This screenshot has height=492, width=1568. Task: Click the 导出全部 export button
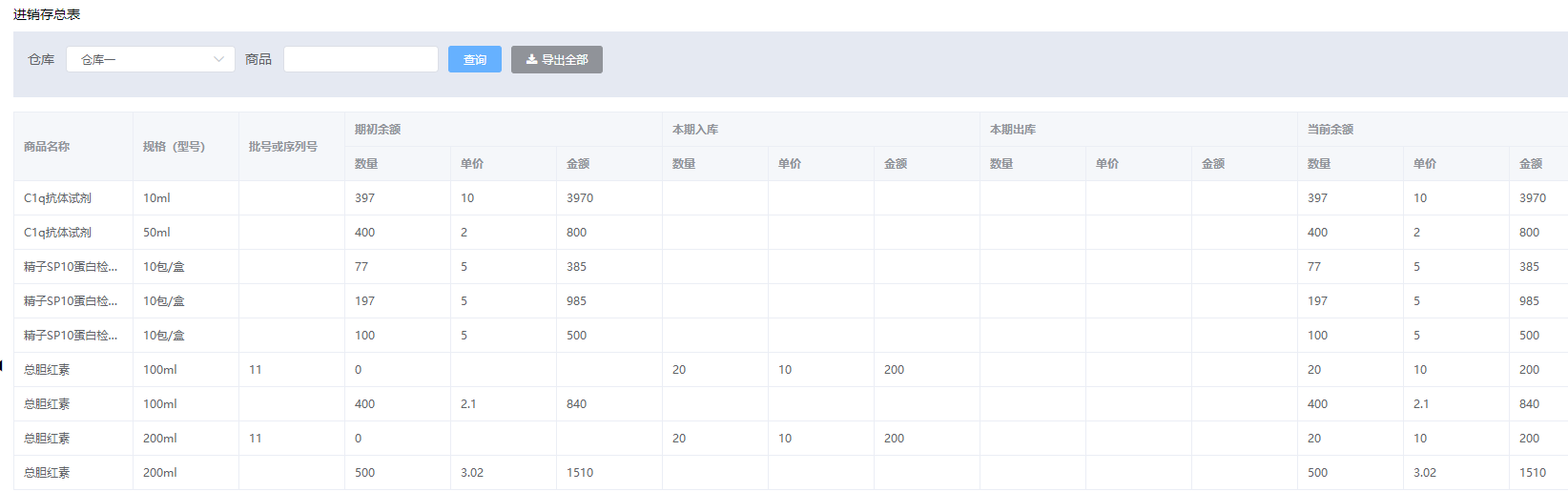point(556,59)
